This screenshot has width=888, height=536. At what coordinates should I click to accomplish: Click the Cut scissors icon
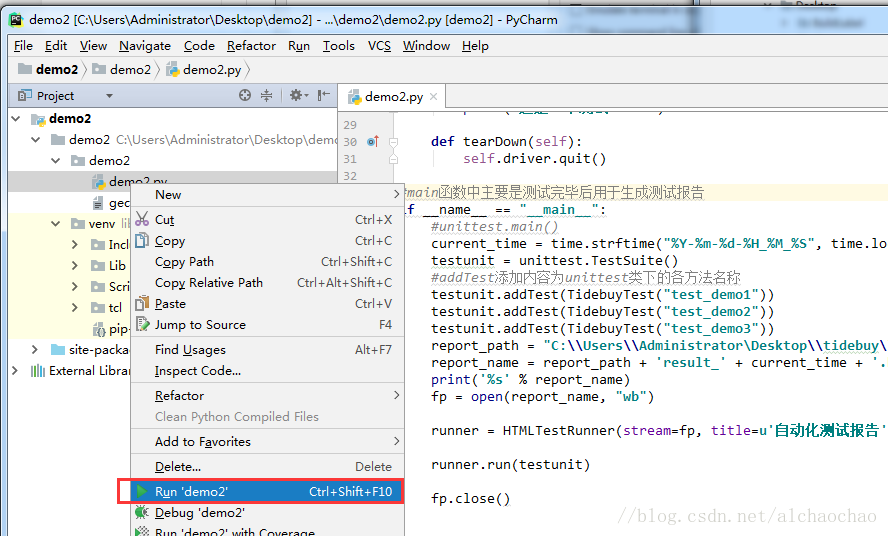point(142,219)
